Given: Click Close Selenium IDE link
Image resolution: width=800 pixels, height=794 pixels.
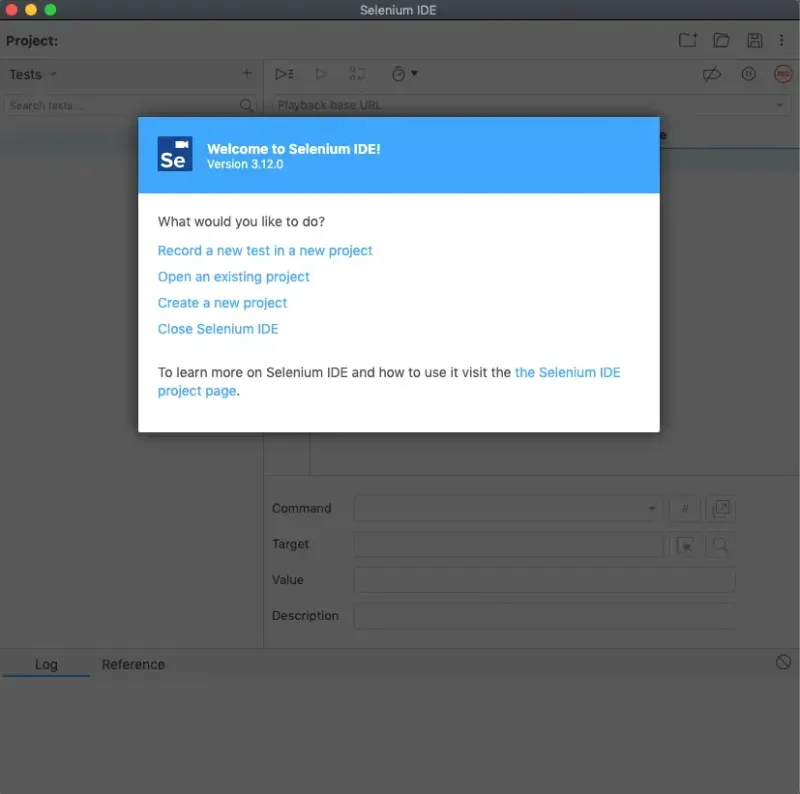Looking at the screenshot, I should coord(218,329).
